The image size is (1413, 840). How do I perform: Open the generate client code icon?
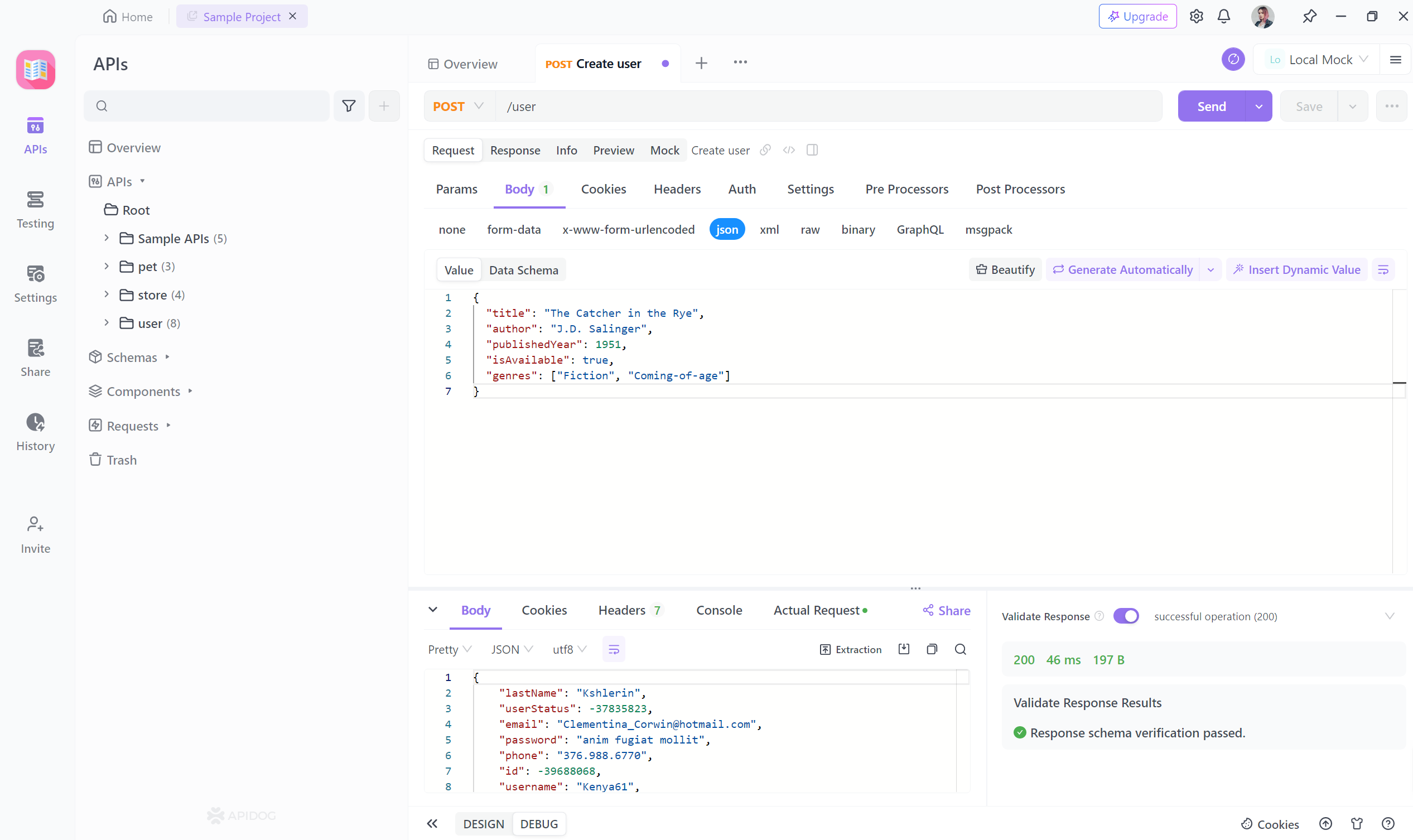click(x=789, y=149)
